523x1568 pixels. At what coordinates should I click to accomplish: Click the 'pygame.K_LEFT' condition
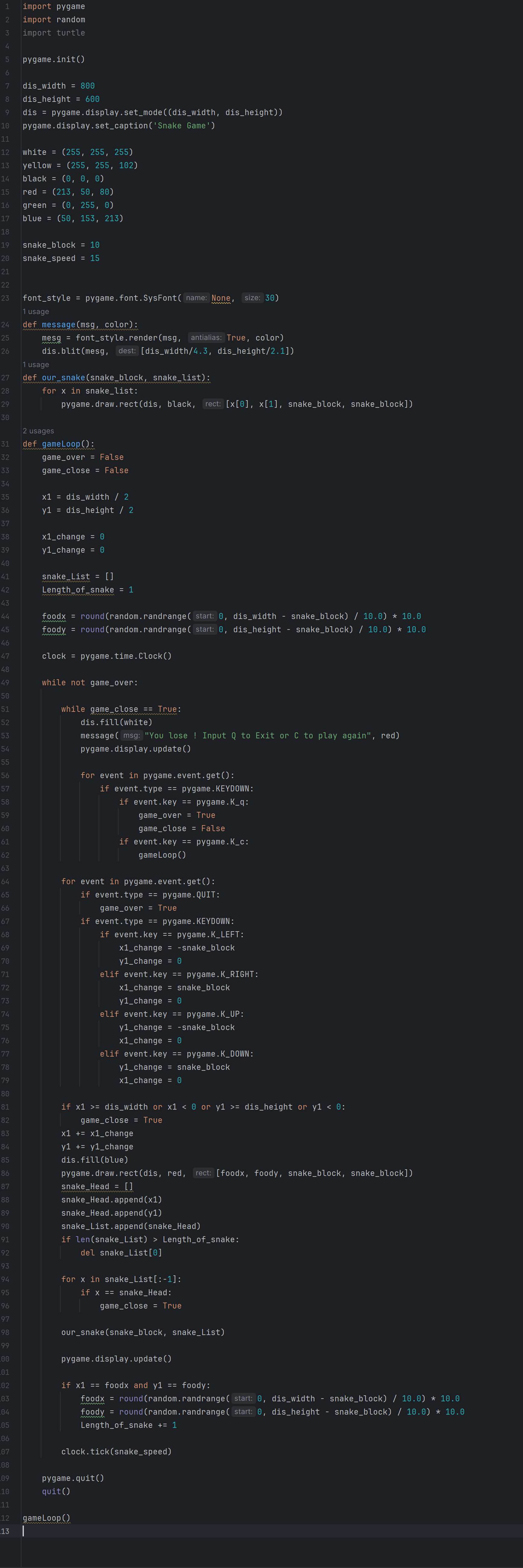(x=208, y=934)
